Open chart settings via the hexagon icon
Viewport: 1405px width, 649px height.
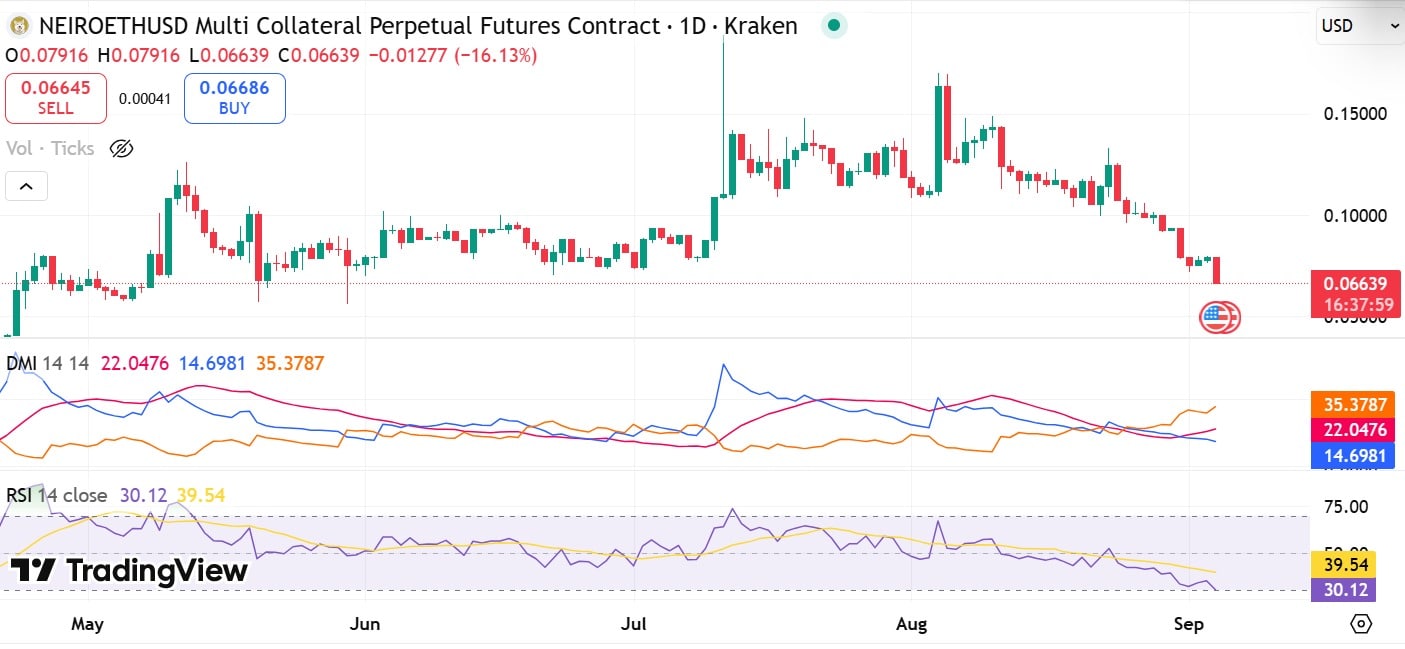pos(1359,622)
